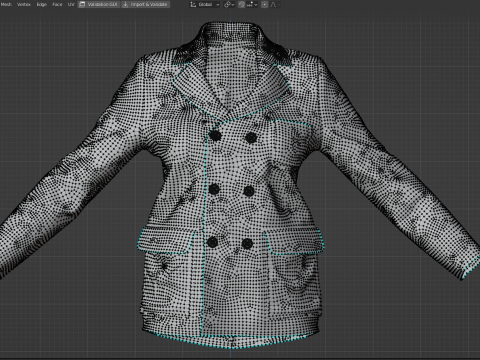Open the proportional editing falloff curve
Screen dimensions: 480x360
tap(275, 4)
